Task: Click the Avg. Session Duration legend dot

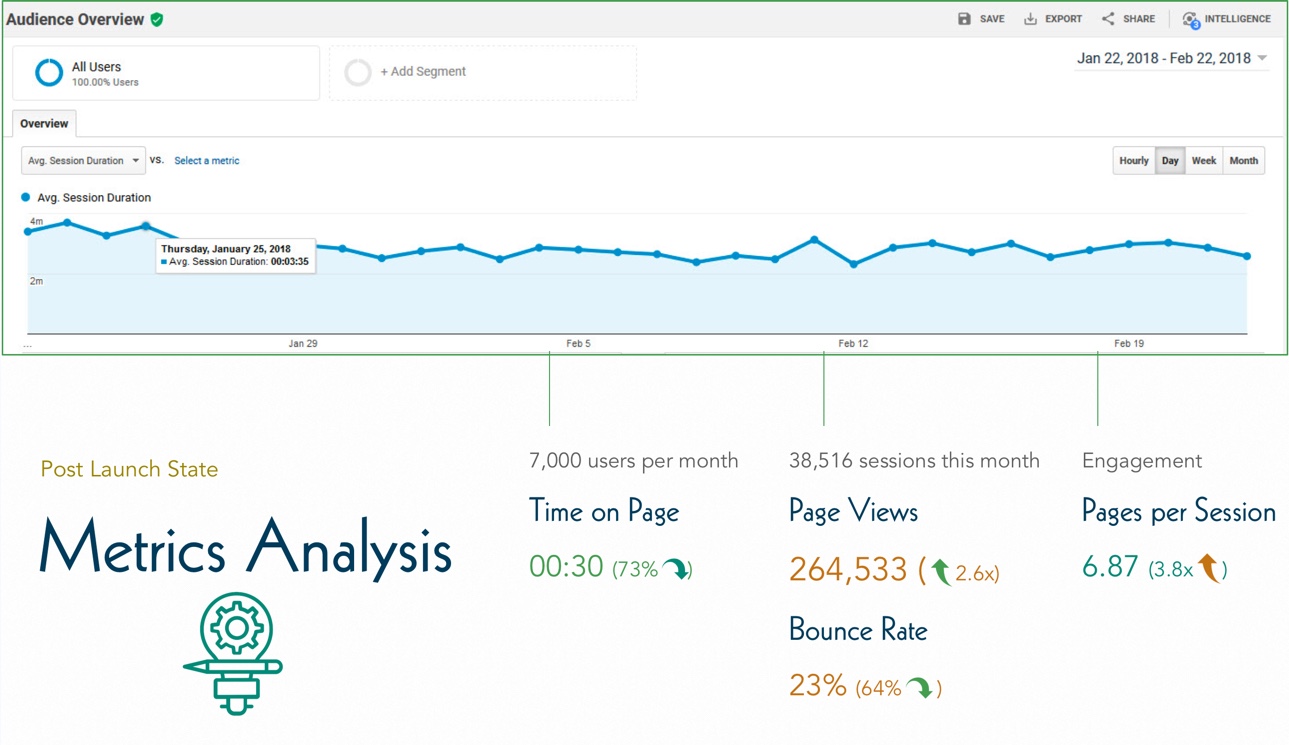Action: click(26, 198)
